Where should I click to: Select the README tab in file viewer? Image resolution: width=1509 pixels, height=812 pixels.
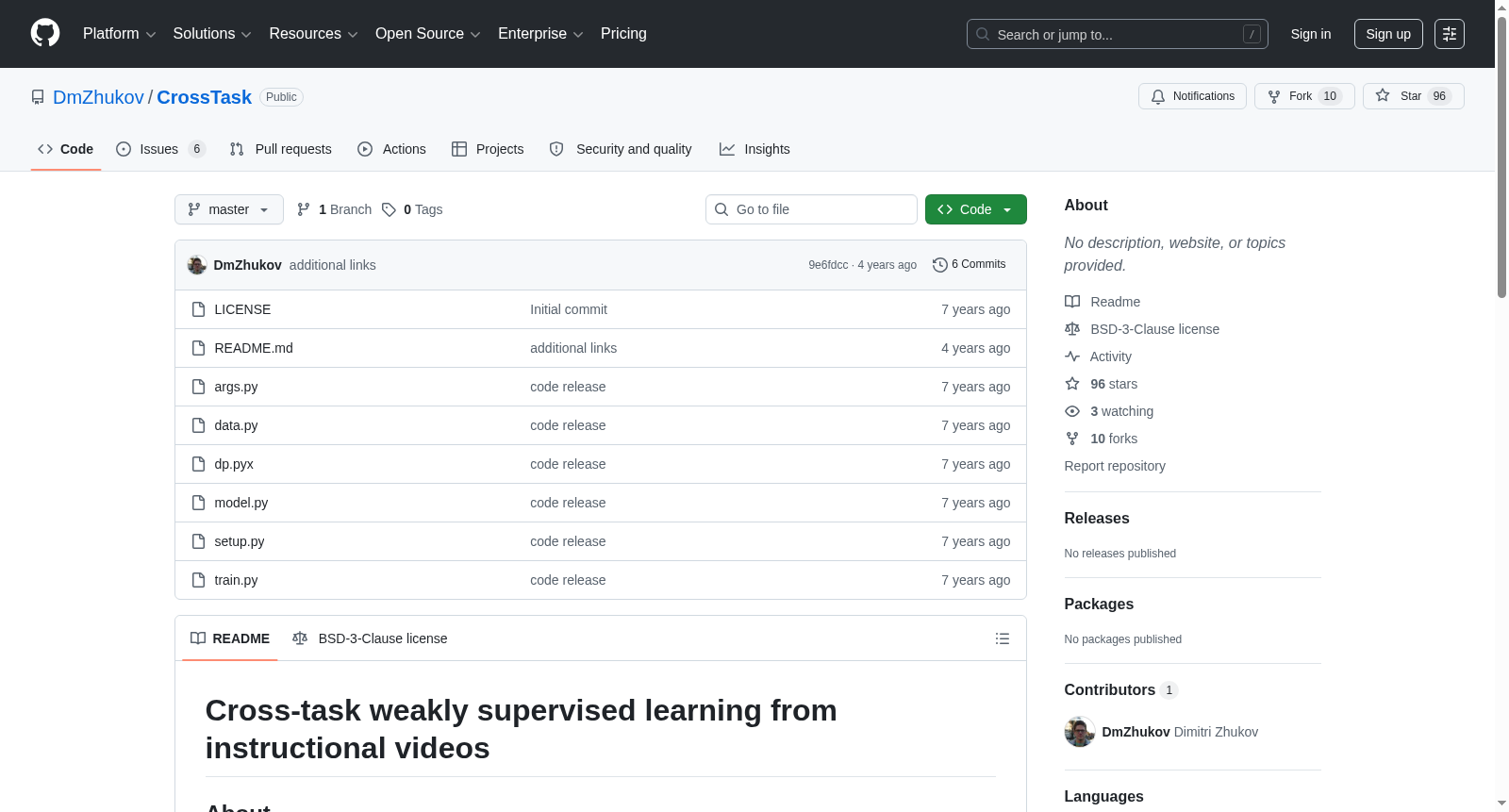click(230, 638)
